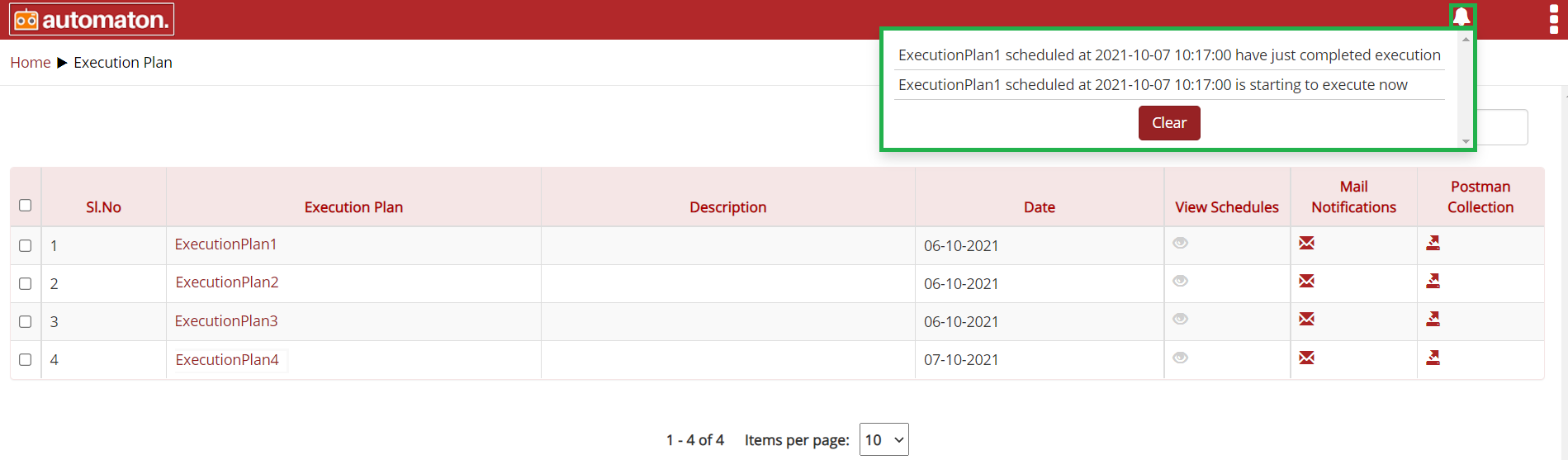Open the three-dot kebab menu
This screenshot has width=1568, height=460.
point(1553,19)
